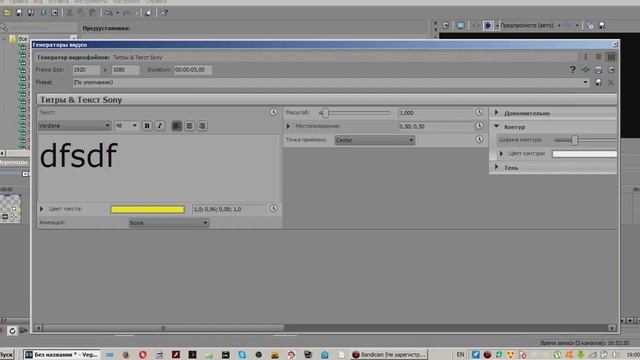Toggle anchor point animation clock icon
The image size is (640, 360).
tap(480, 140)
